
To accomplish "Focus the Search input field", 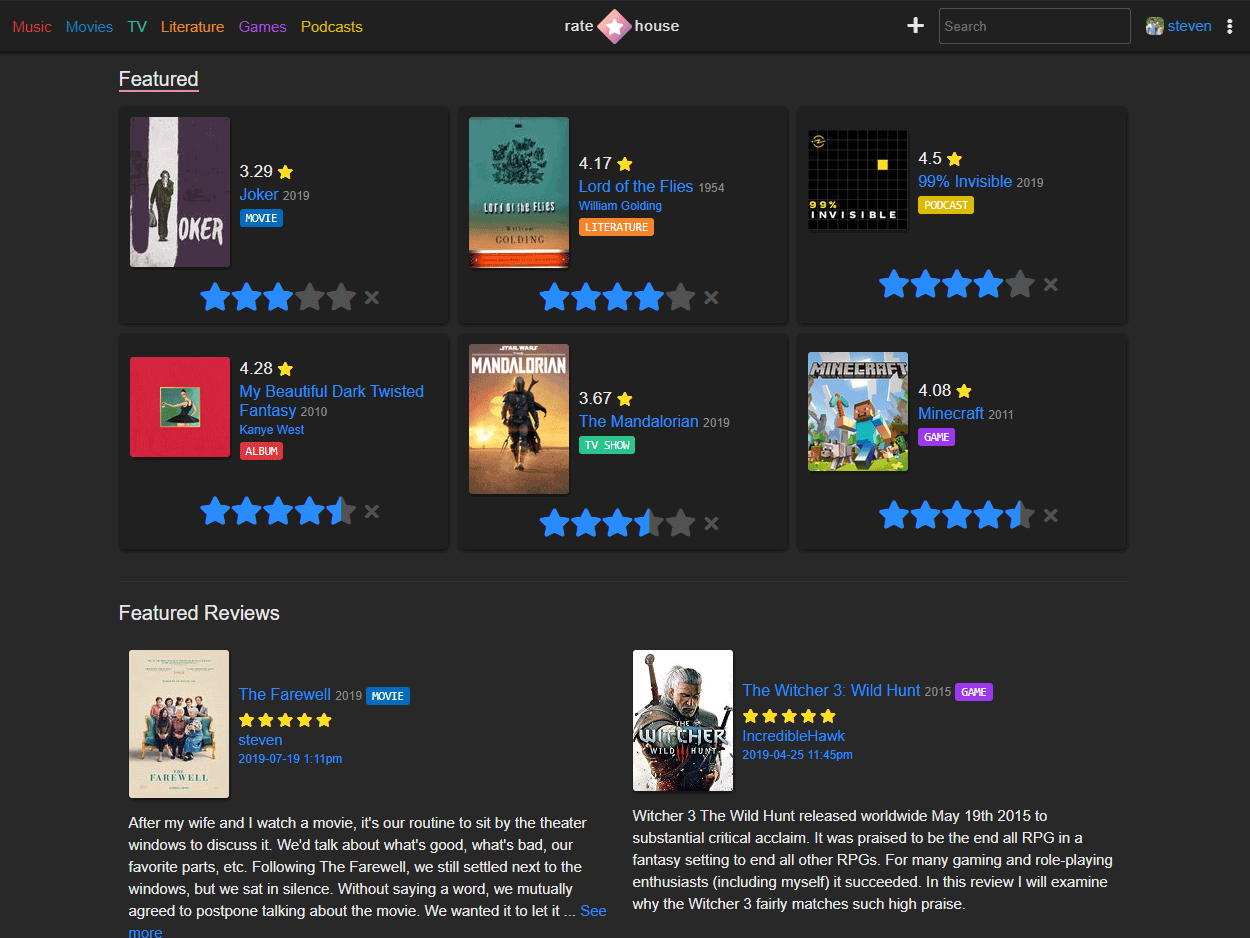I will pos(1034,26).
